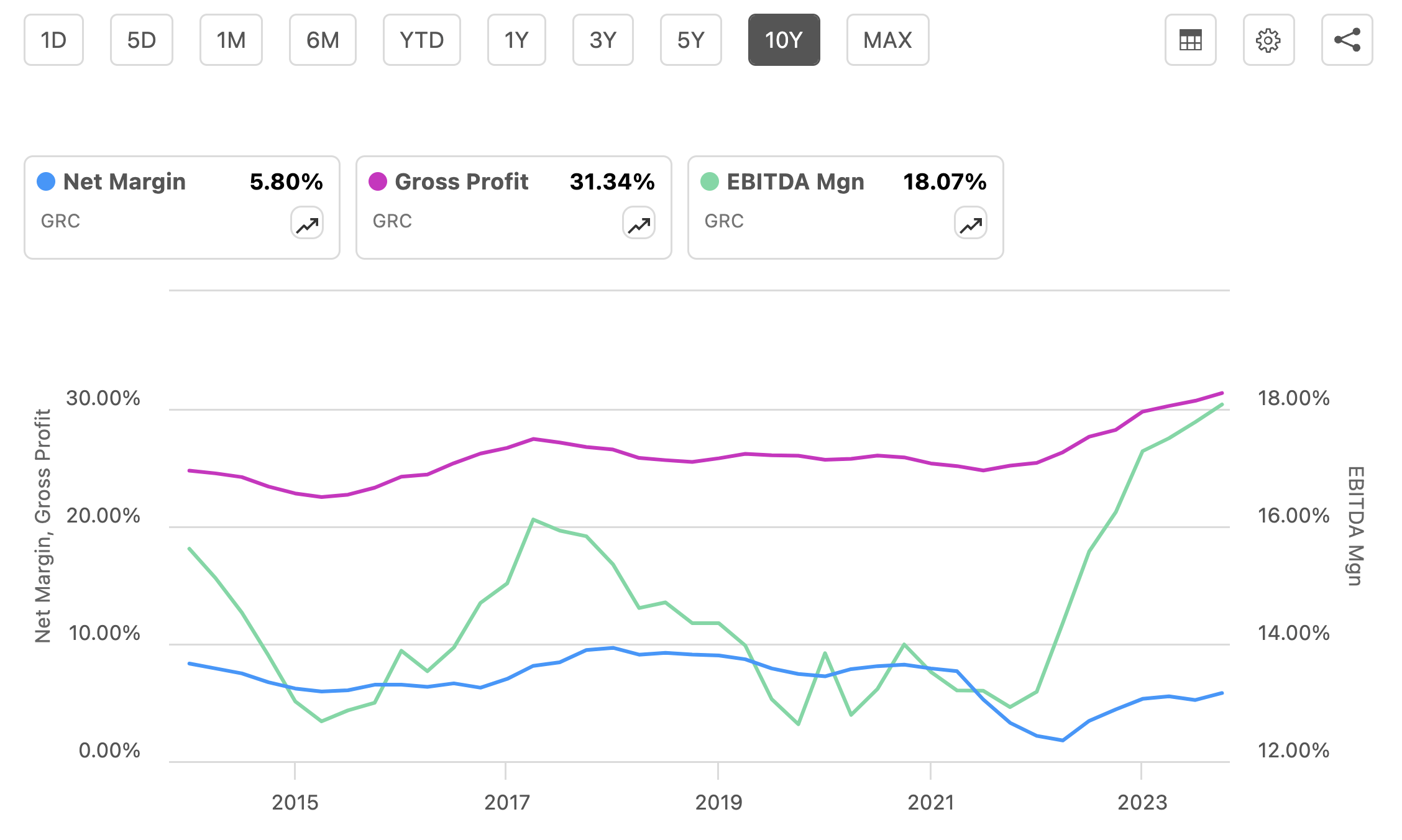Click the 1D range button
This screenshot has height=840, width=1402.
53,40
